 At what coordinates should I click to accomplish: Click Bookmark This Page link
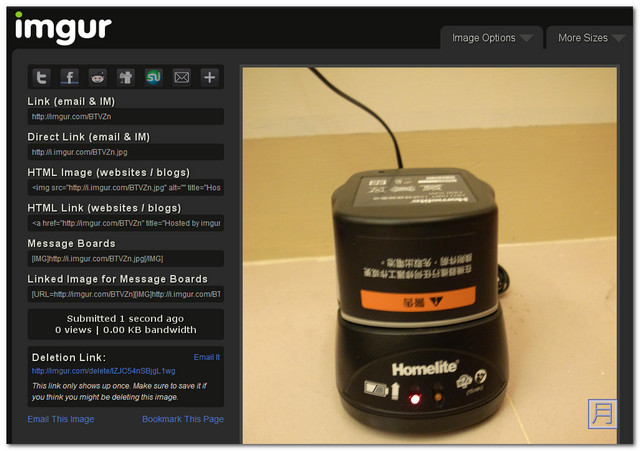pos(182,419)
